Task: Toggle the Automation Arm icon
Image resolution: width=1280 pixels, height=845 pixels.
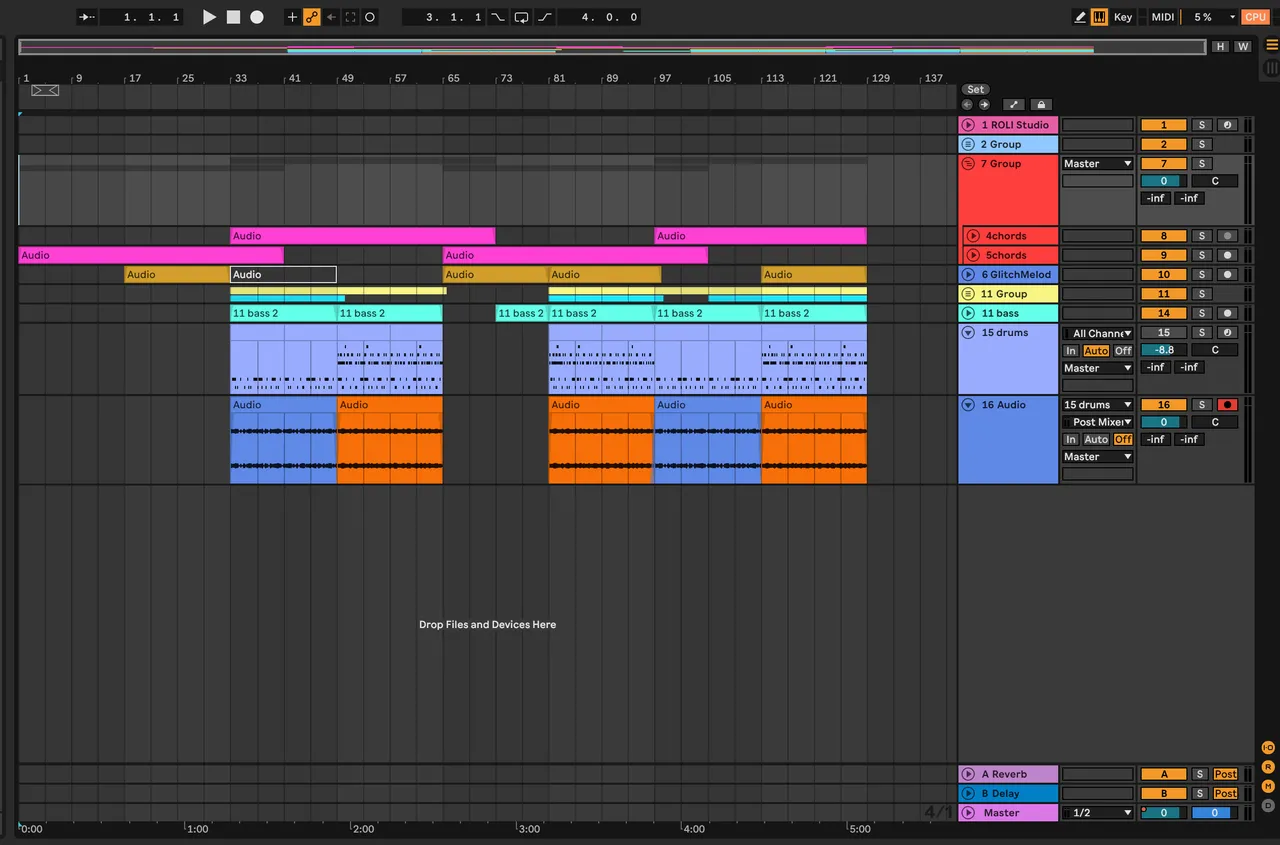Action: pos(312,17)
